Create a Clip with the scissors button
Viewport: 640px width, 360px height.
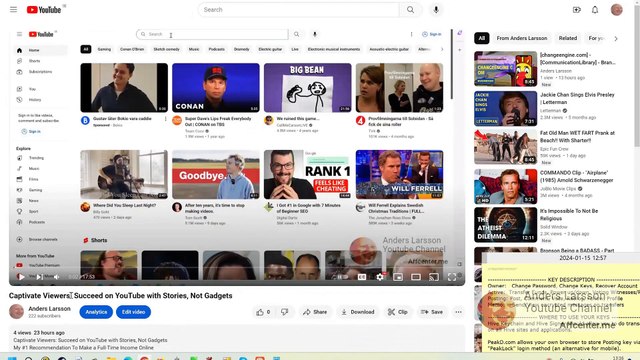[x=398, y=312]
